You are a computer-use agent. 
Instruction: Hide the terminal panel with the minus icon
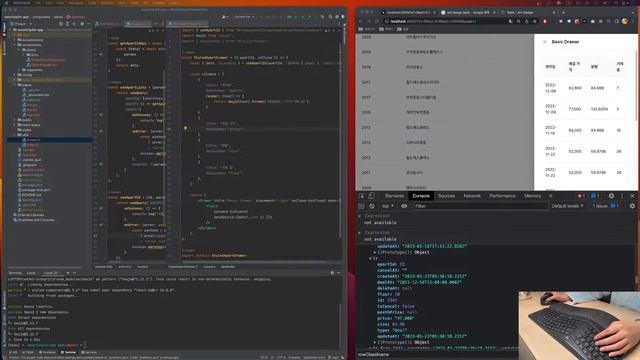(339, 273)
